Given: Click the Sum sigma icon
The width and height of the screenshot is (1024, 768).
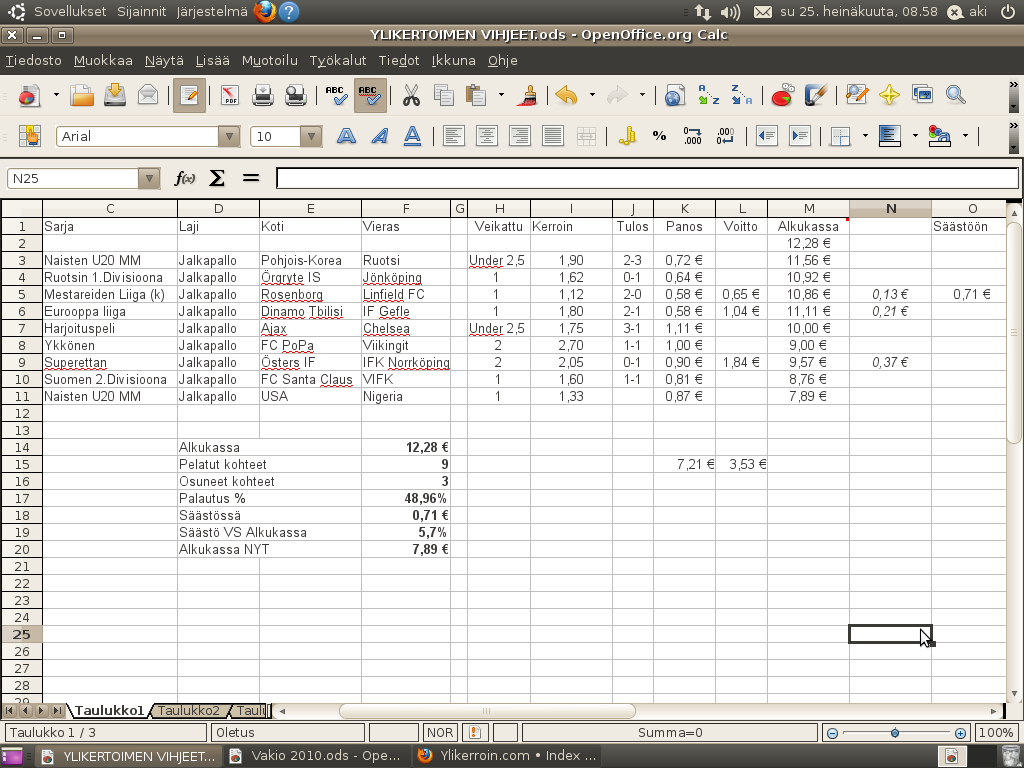Looking at the screenshot, I should coord(216,178).
